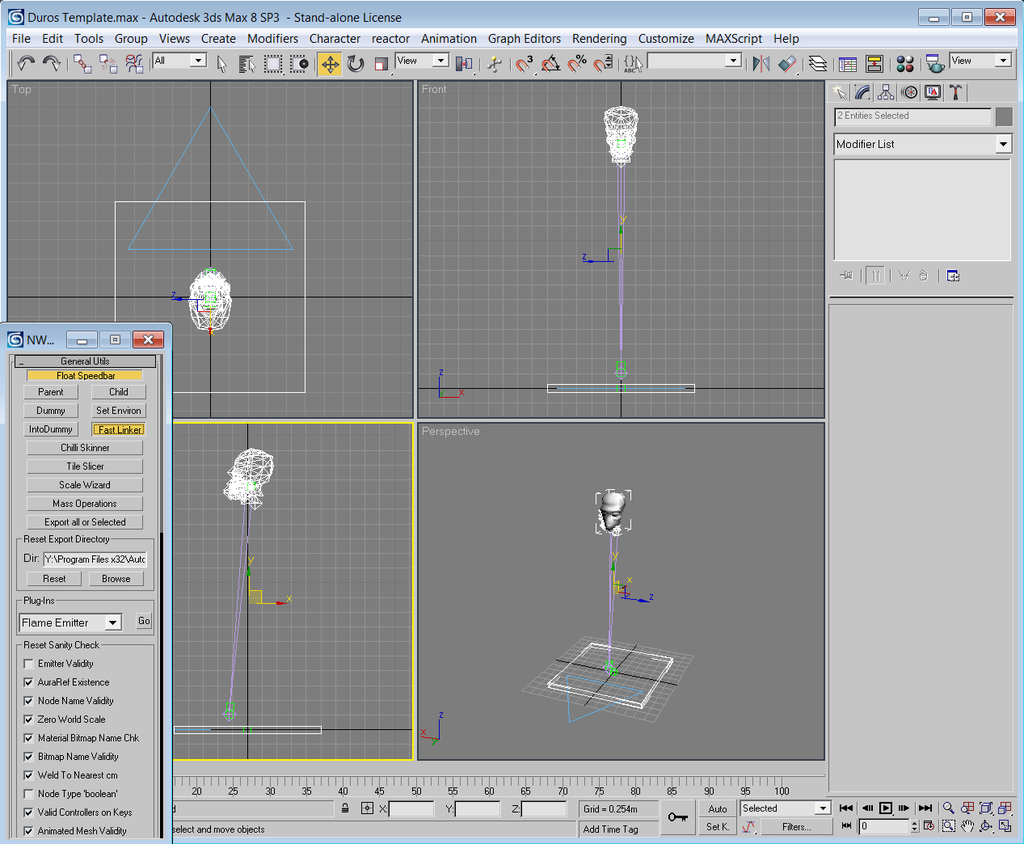
Task: Uncheck the AuraRef Existence checkbox
Action: click(28, 682)
